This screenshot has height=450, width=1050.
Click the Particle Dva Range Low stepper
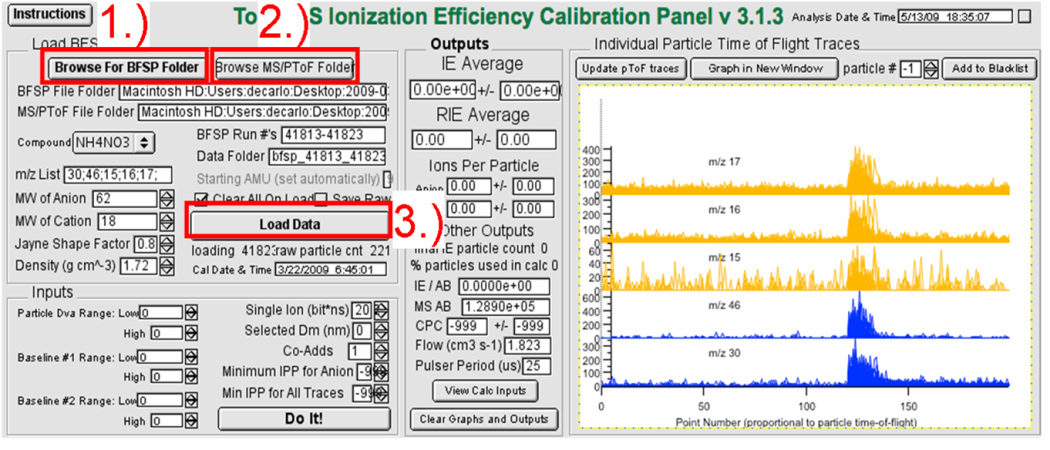191,313
